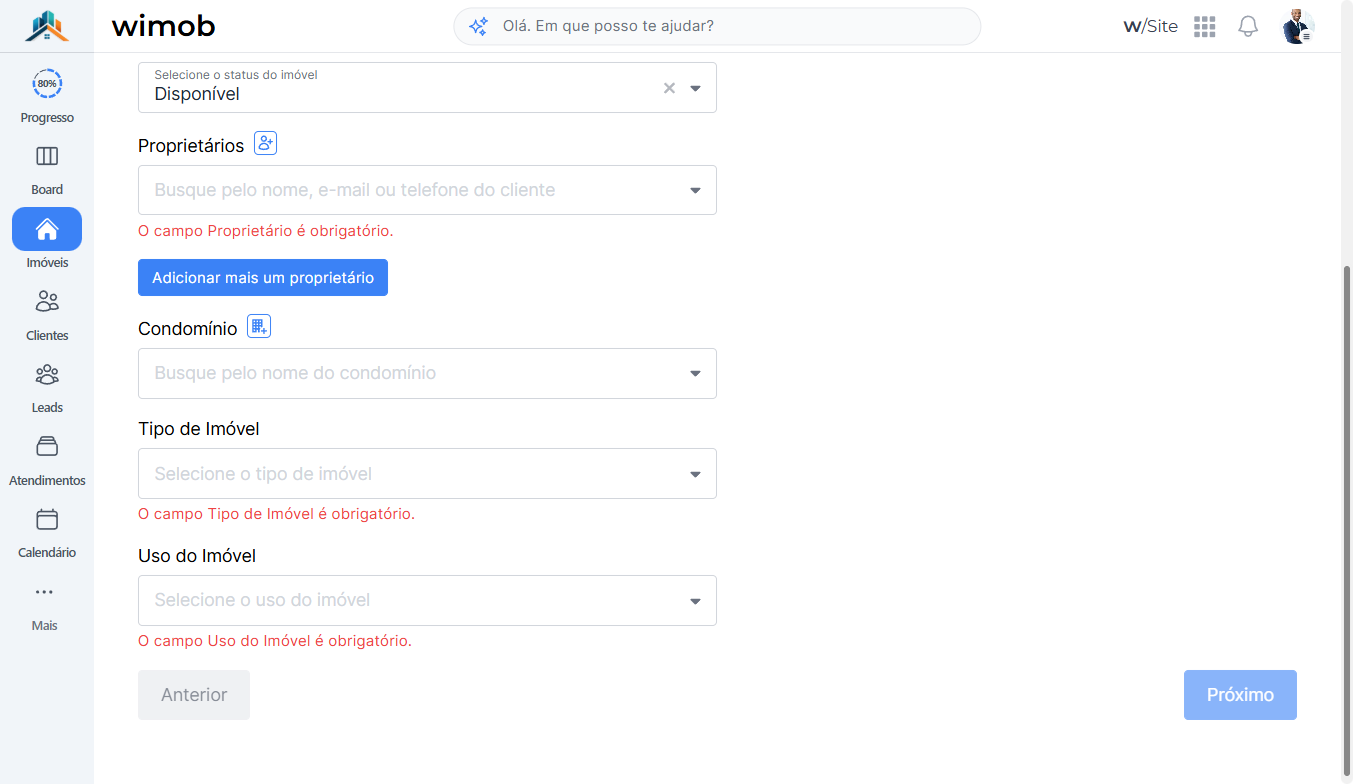
Task: Click the Proprietários section label
Action: (x=191, y=145)
